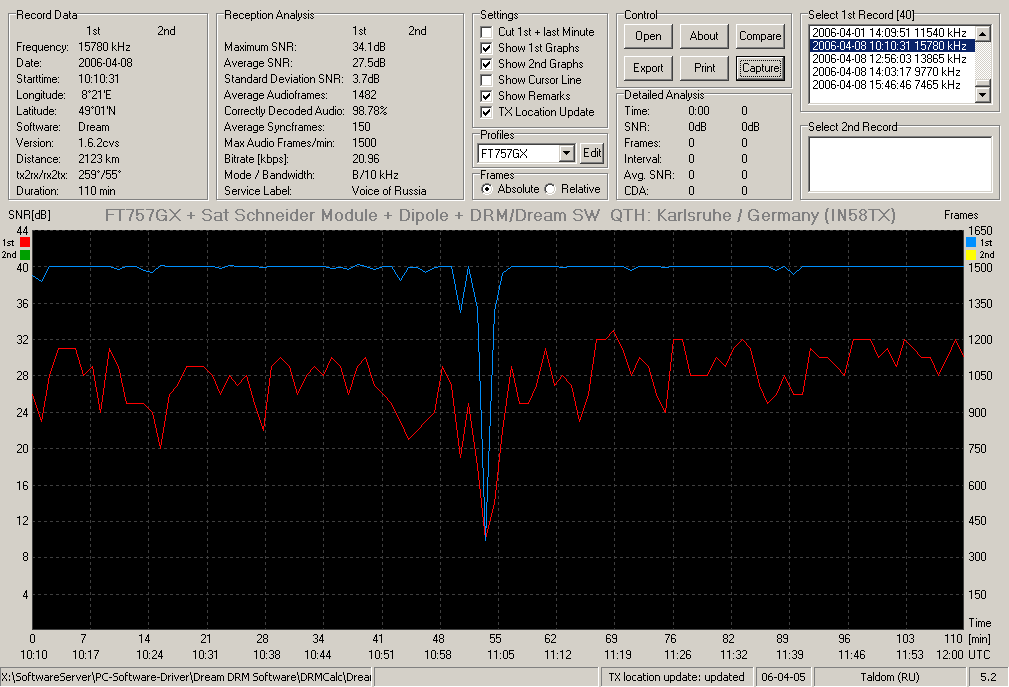This screenshot has width=1009, height=687.
Task: Uncheck the Show Remarks option
Action: coord(486,96)
